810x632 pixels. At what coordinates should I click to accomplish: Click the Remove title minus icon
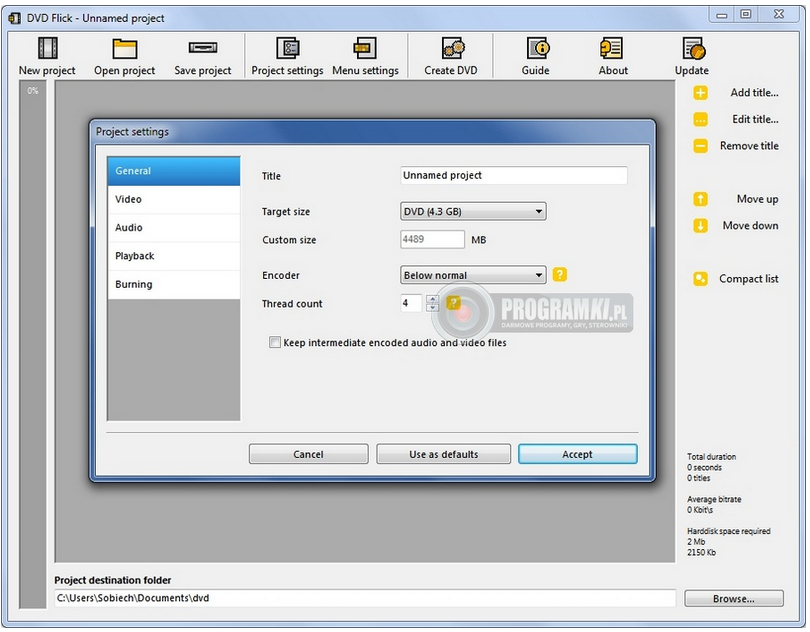(x=700, y=146)
